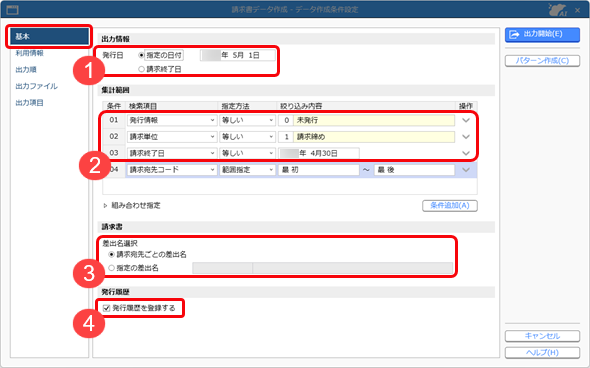
Task: Click the operation chevron for condition row 02
Action: click(466, 137)
